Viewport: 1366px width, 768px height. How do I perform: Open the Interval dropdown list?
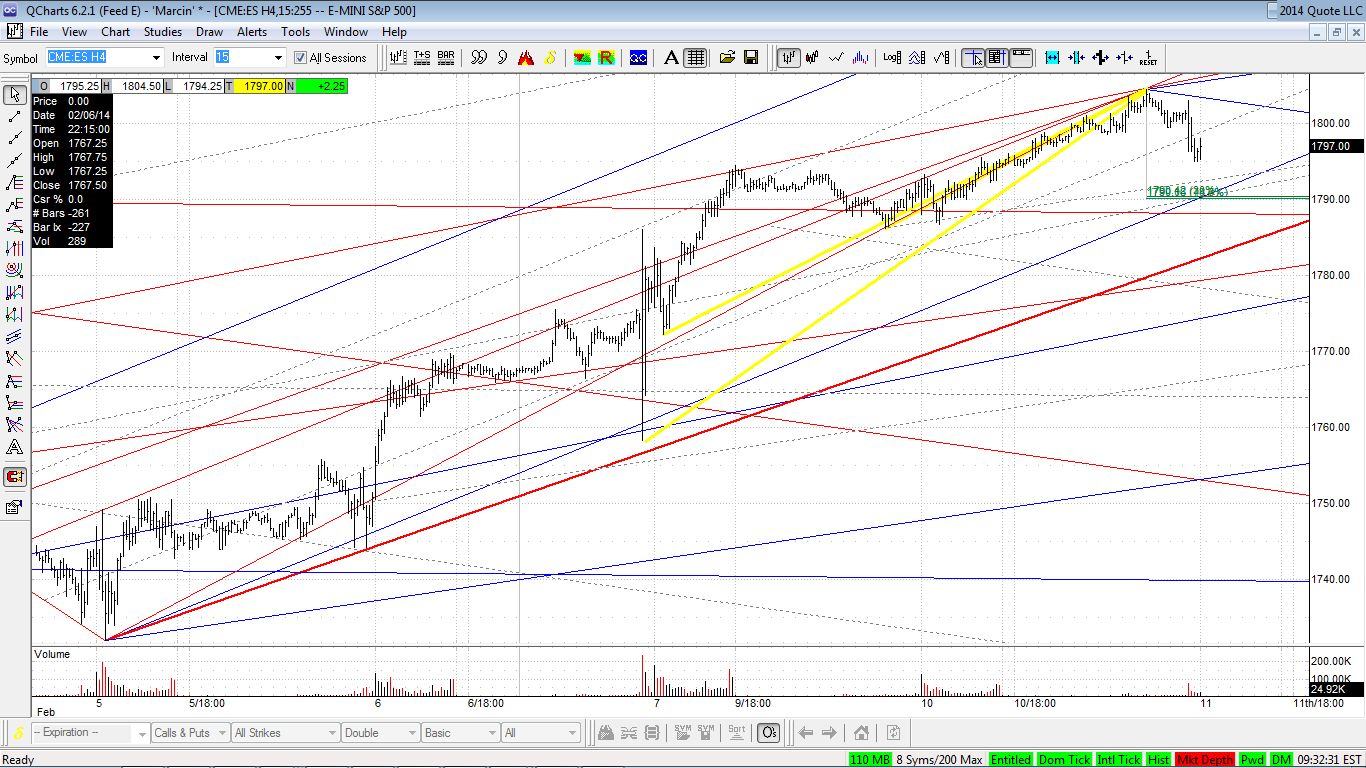[278, 58]
